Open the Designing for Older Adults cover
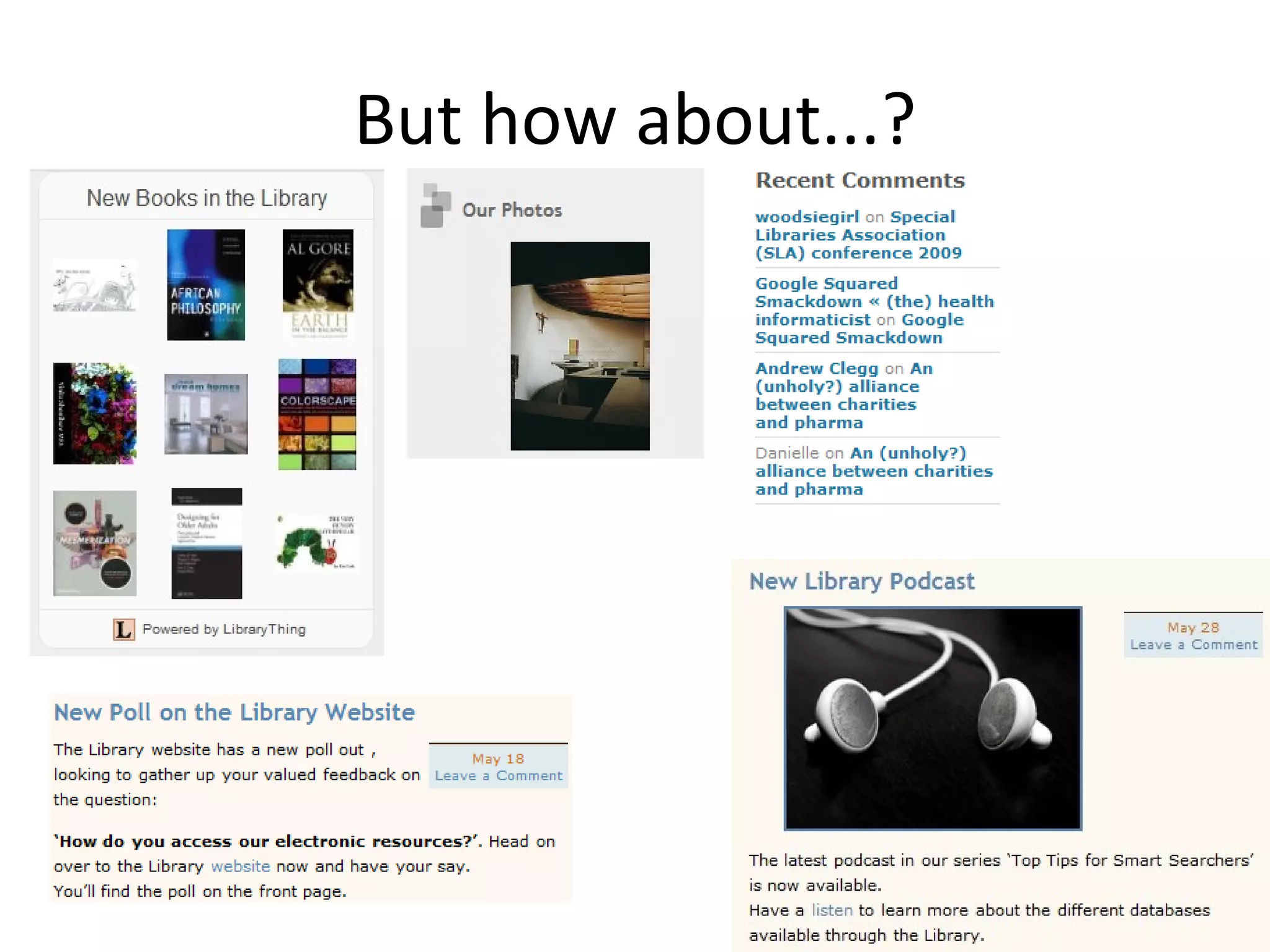This screenshot has width=1270, height=952. pyautogui.click(x=206, y=543)
